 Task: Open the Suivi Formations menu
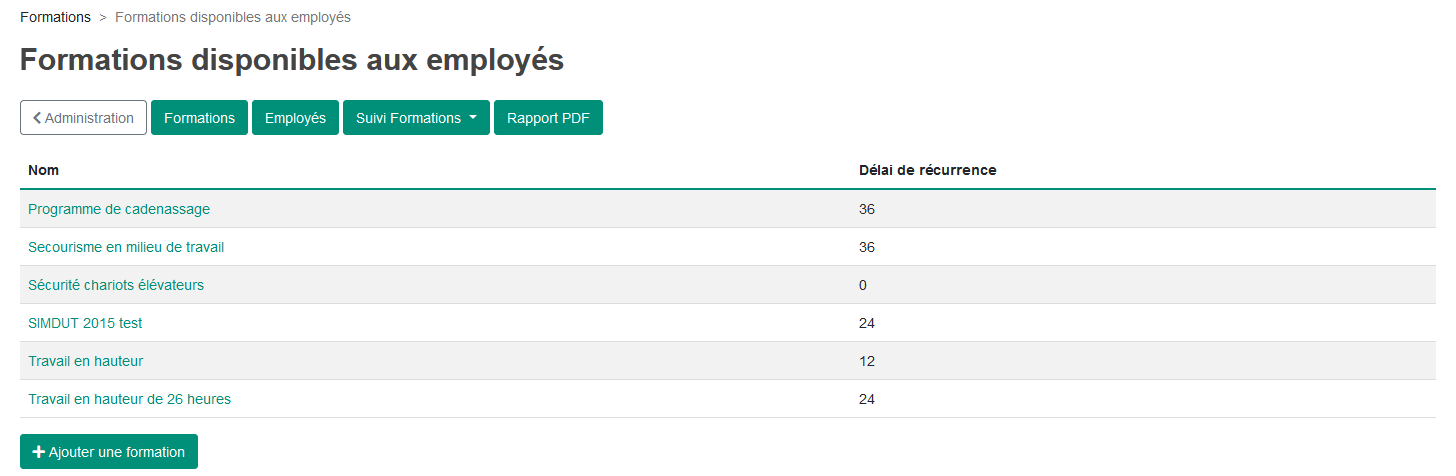(x=416, y=118)
